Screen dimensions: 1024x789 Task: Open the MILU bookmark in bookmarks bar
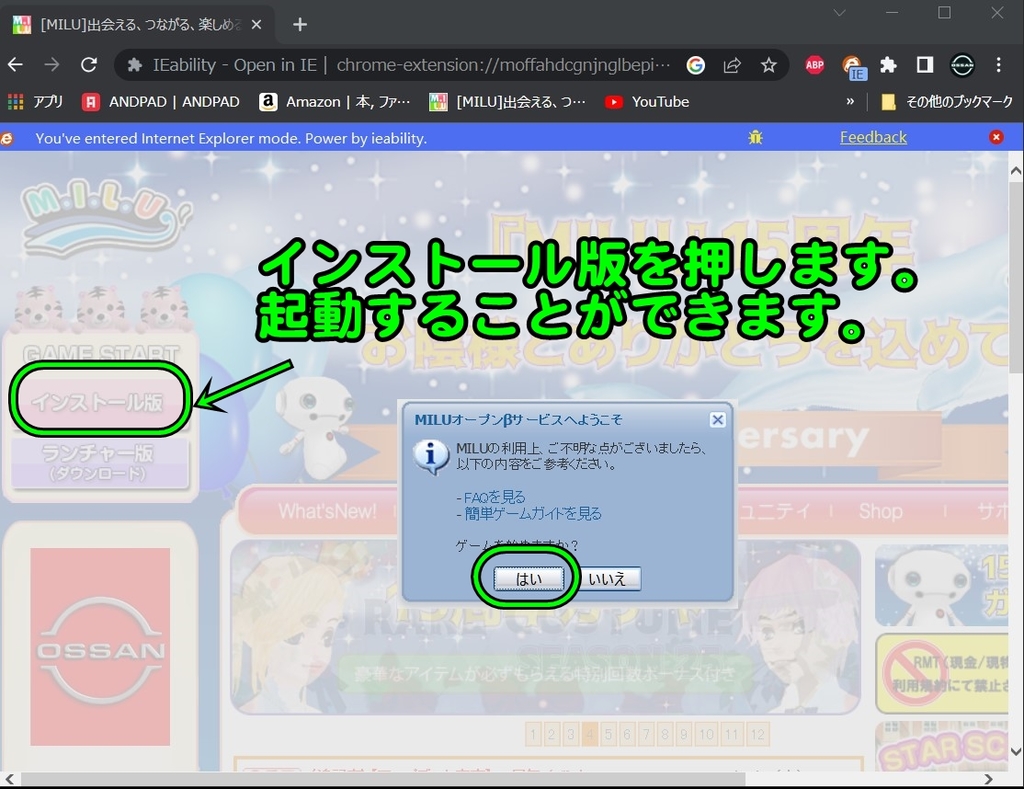pyautogui.click(x=507, y=102)
